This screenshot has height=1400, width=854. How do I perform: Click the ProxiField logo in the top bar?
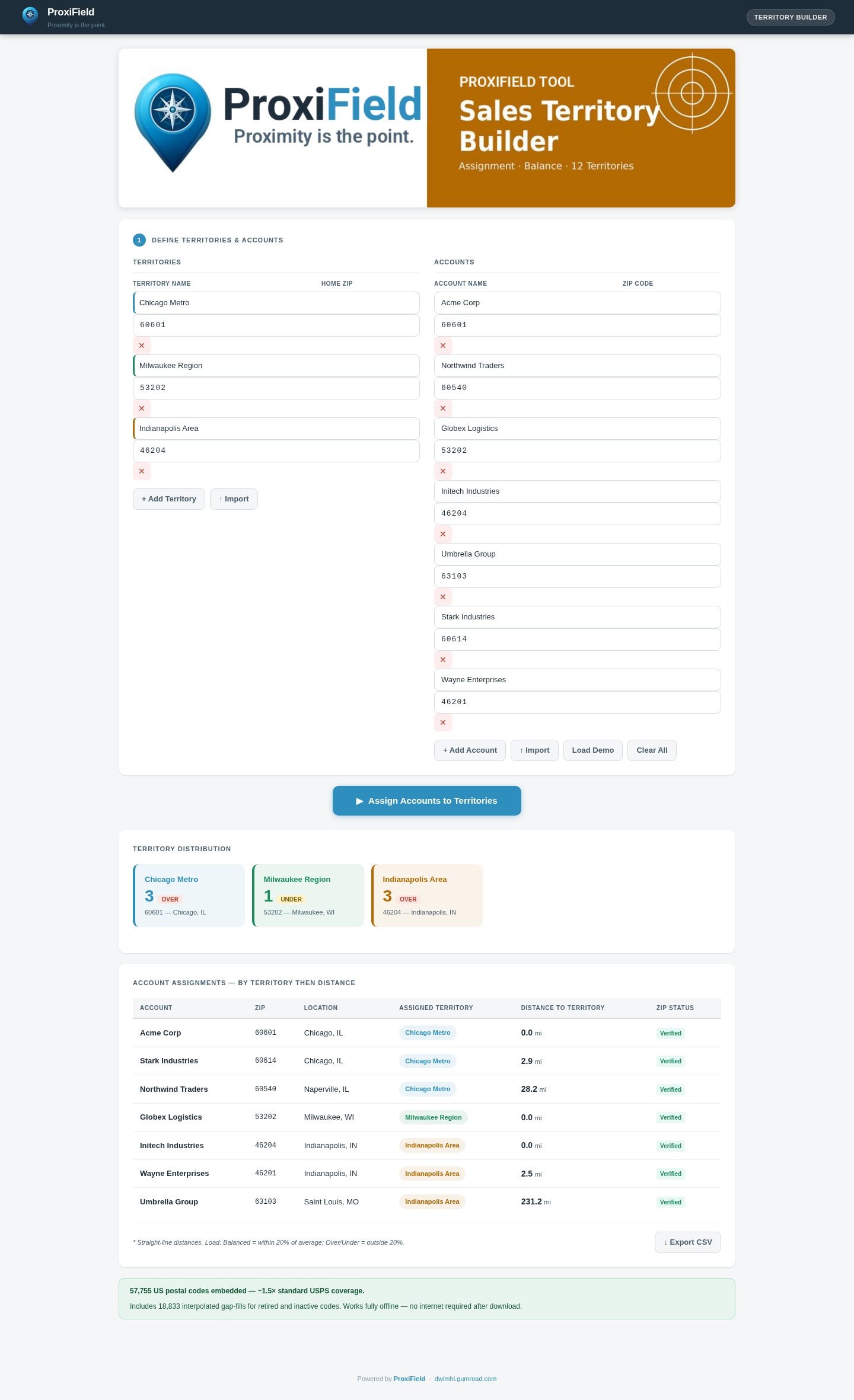(30, 16)
